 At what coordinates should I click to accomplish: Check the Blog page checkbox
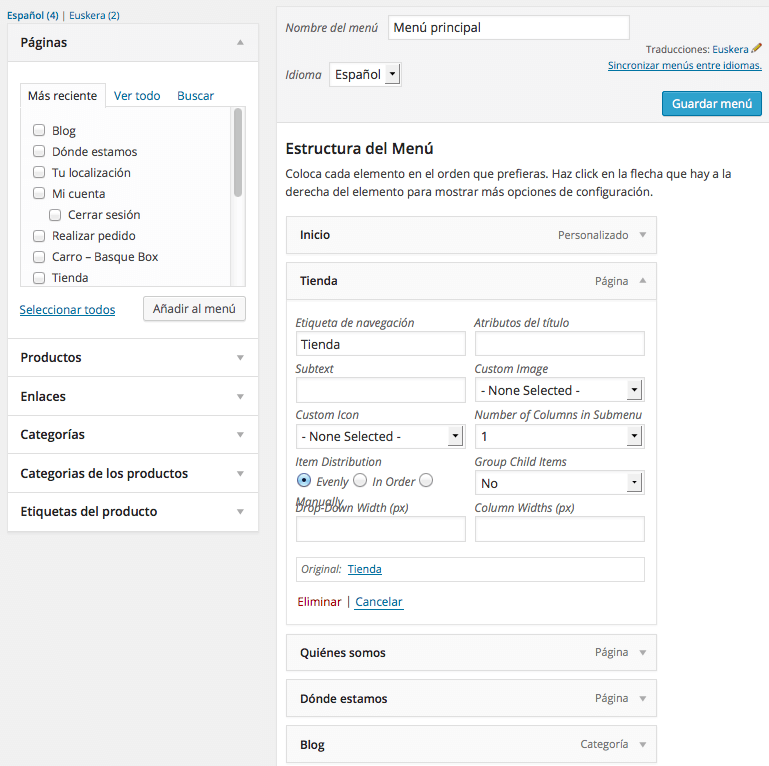[x=39, y=130]
